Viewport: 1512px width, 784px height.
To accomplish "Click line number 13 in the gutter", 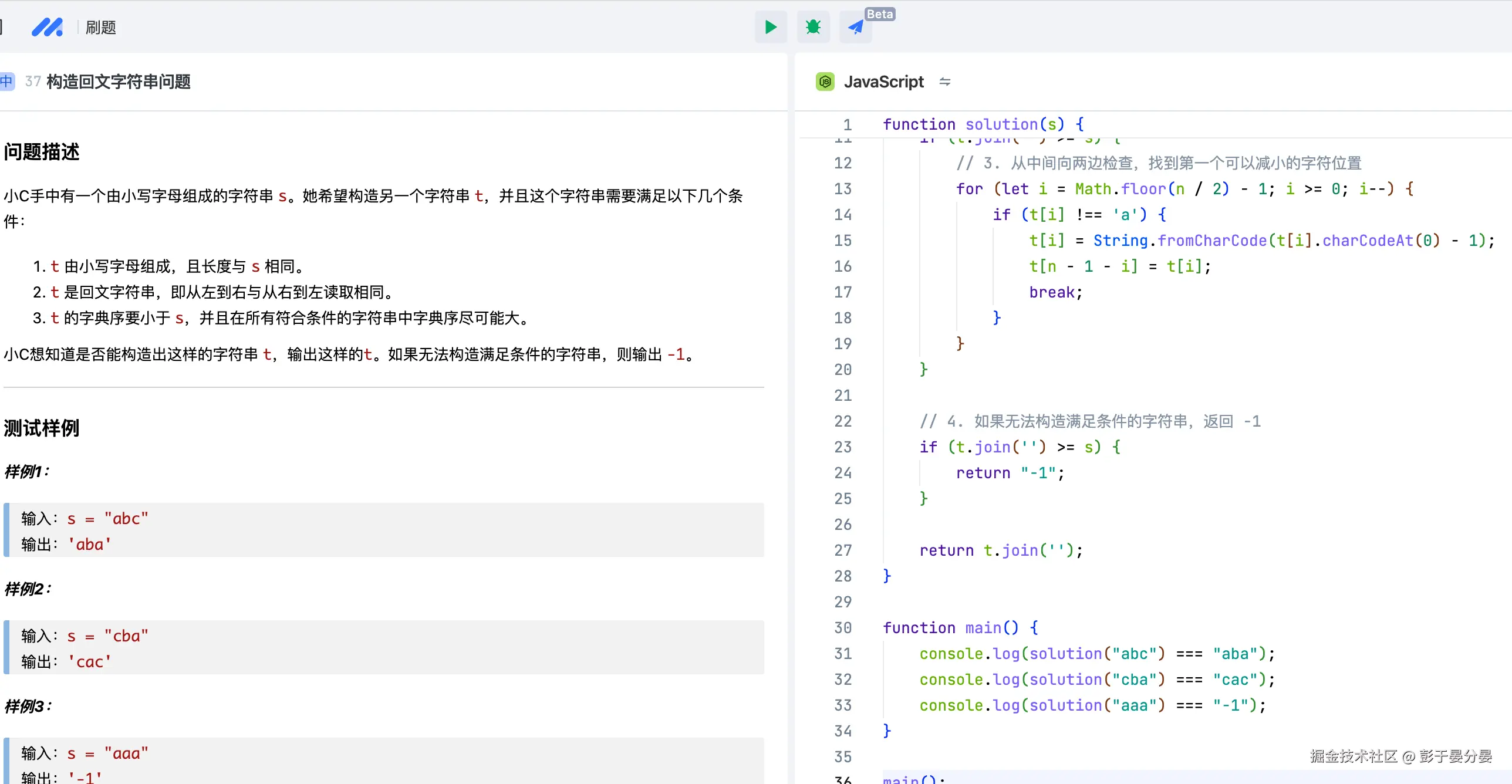I will pos(842,189).
